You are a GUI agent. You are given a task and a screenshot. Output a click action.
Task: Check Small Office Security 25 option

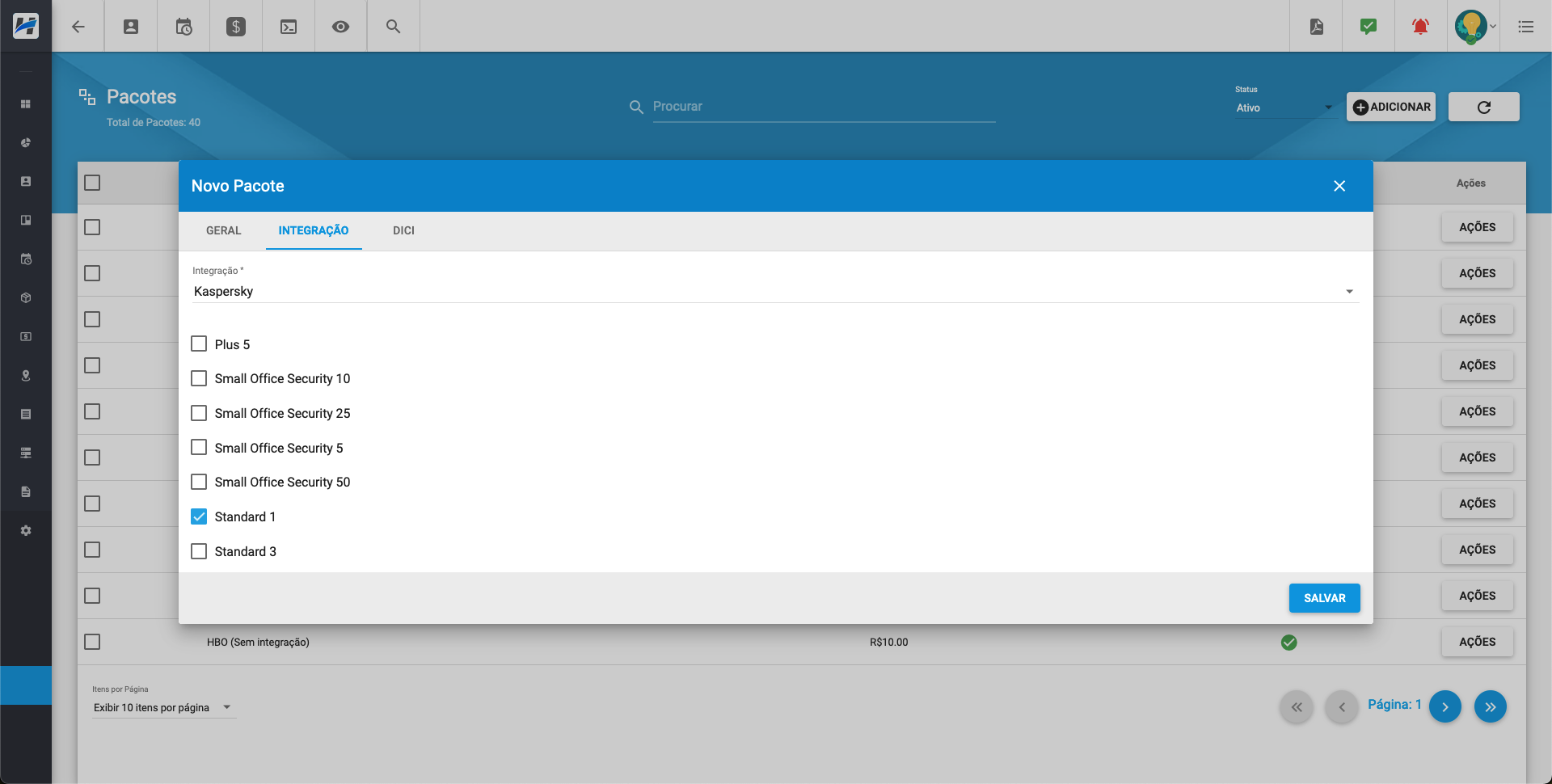point(199,413)
